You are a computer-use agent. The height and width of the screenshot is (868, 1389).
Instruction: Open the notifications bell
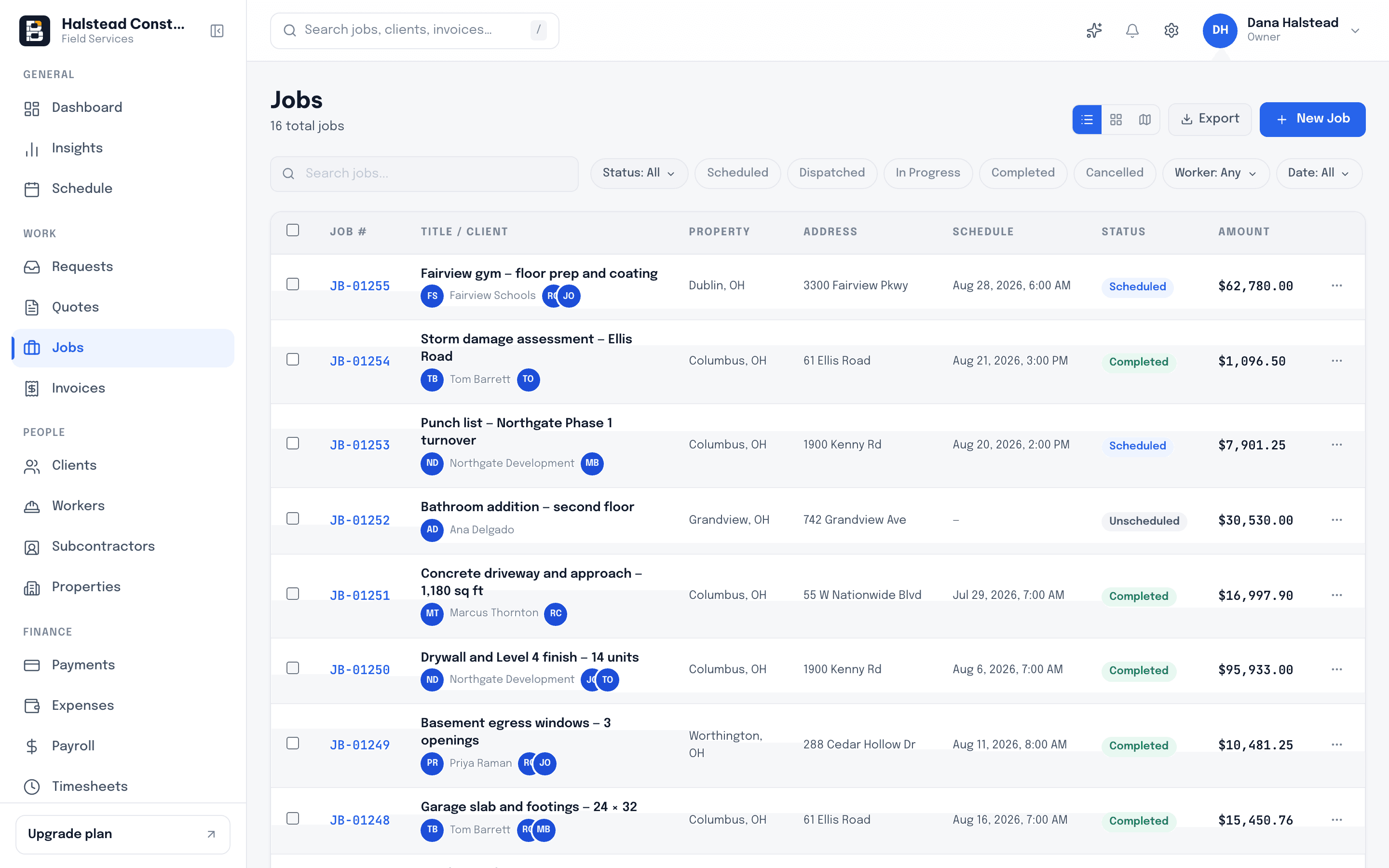click(1132, 30)
